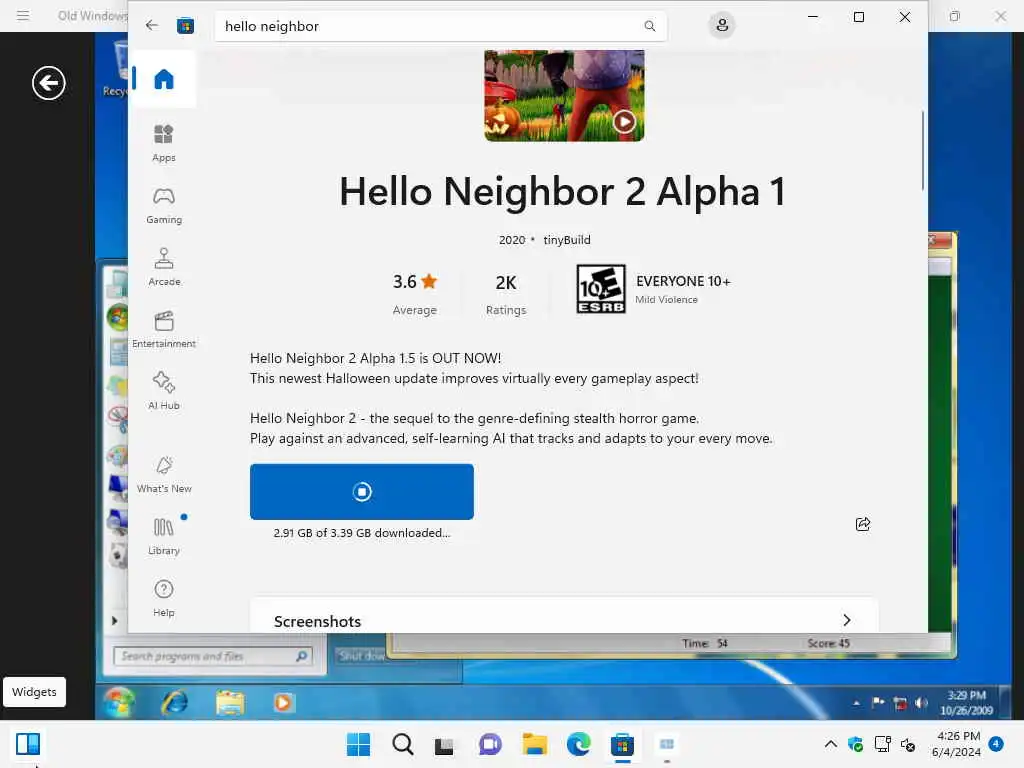Open Windows Security tray icon

pyautogui.click(x=856, y=744)
